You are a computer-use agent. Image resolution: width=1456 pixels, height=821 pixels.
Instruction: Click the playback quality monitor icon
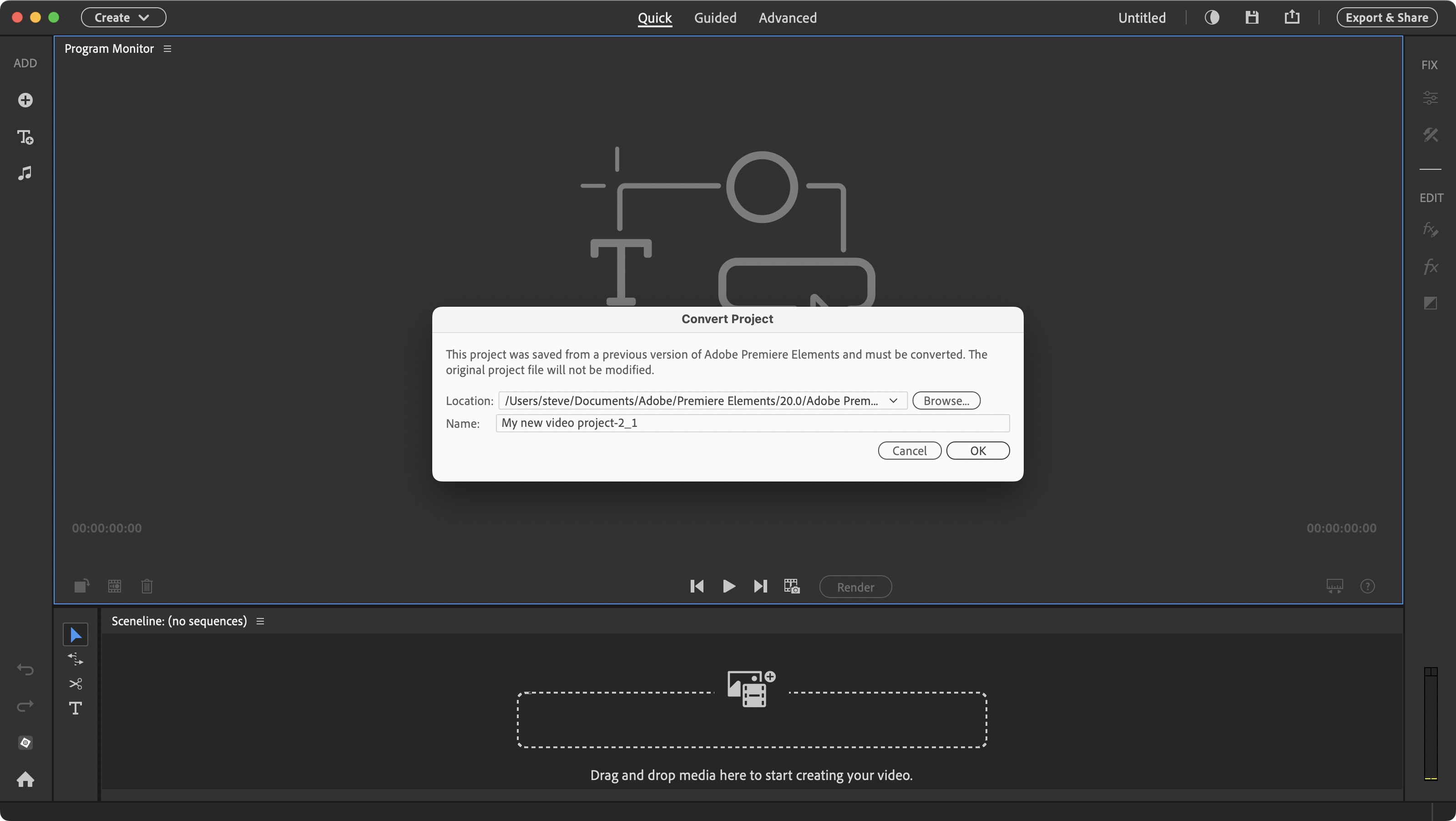[x=1335, y=586]
